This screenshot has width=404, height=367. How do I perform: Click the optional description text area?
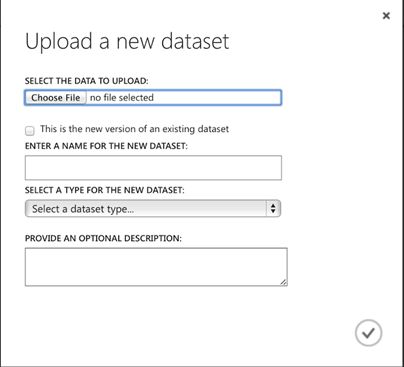tap(156, 267)
